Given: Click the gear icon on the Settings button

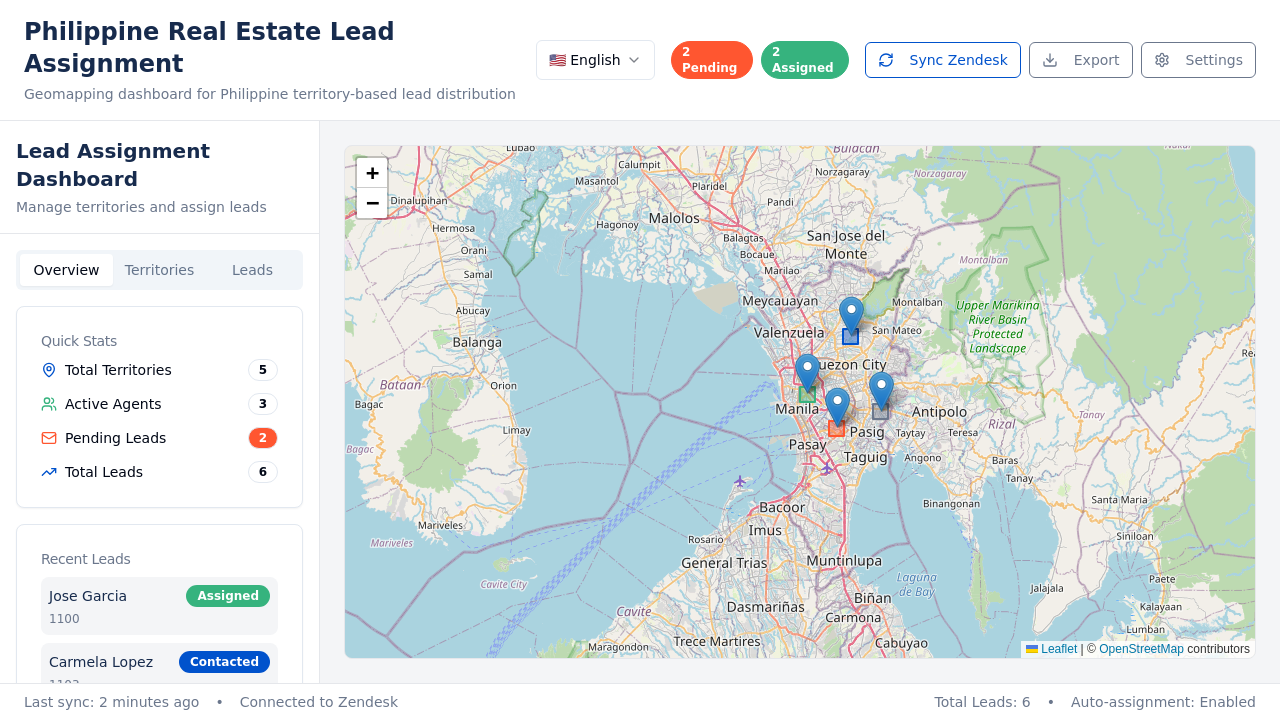Looking at the screenshot, I should (x=1161, y=60).
